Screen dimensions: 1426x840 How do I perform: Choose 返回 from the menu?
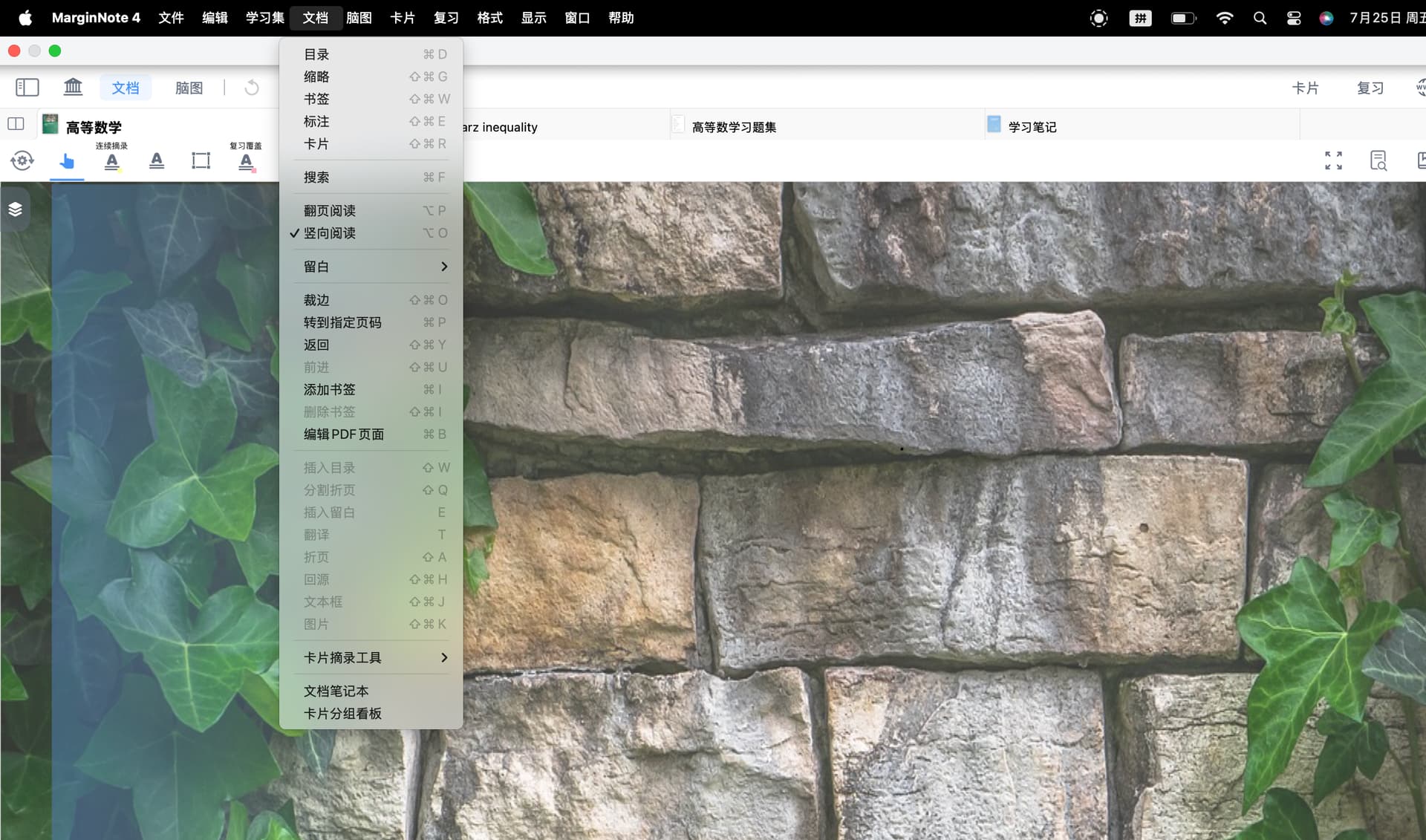click(371, 345)
